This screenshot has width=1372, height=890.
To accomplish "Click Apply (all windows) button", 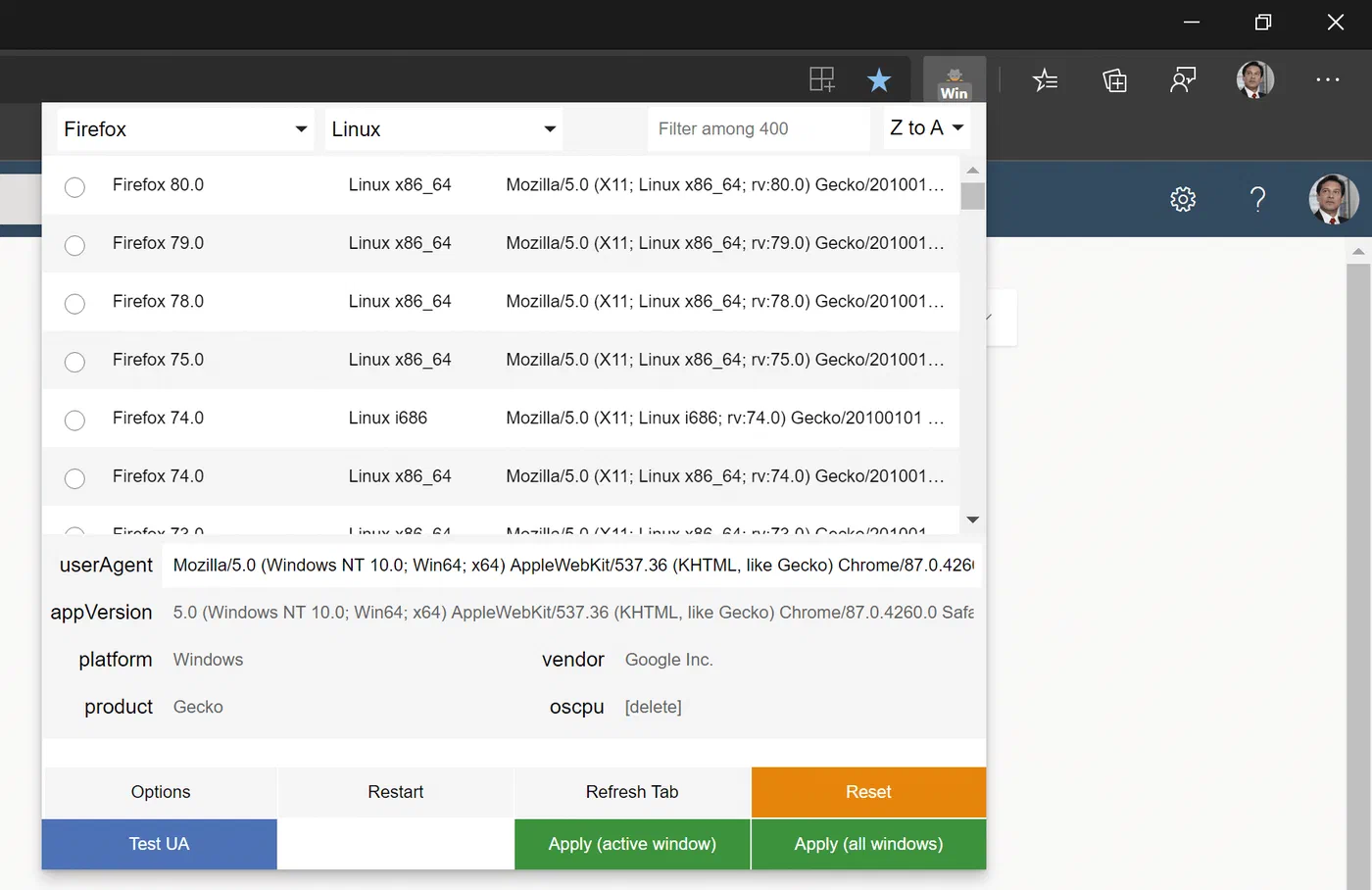I will 868,844.
